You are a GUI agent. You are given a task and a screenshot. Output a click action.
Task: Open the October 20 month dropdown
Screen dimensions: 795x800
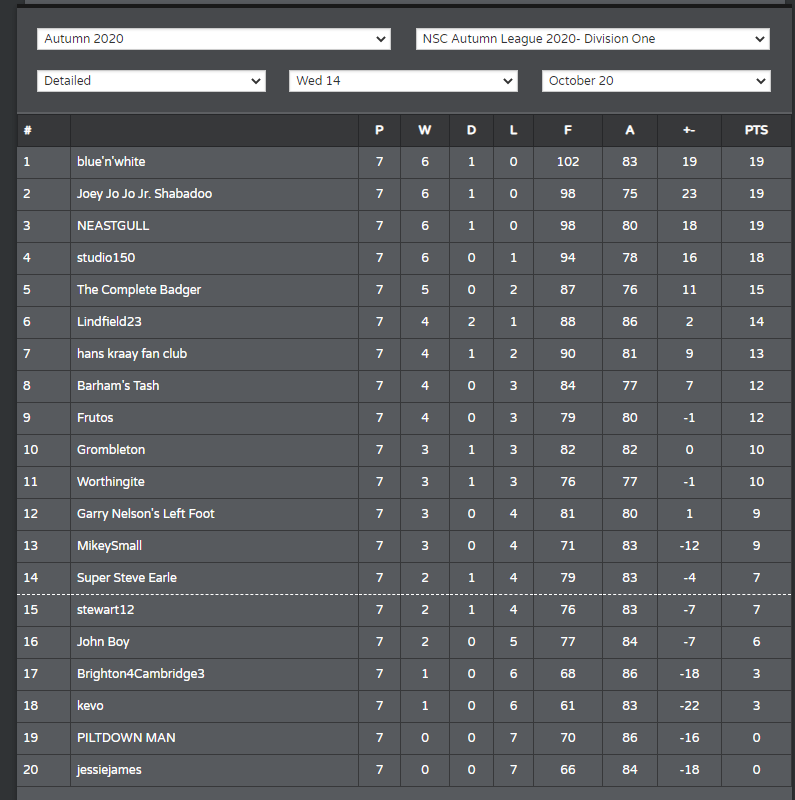click(x=656, y=81)
